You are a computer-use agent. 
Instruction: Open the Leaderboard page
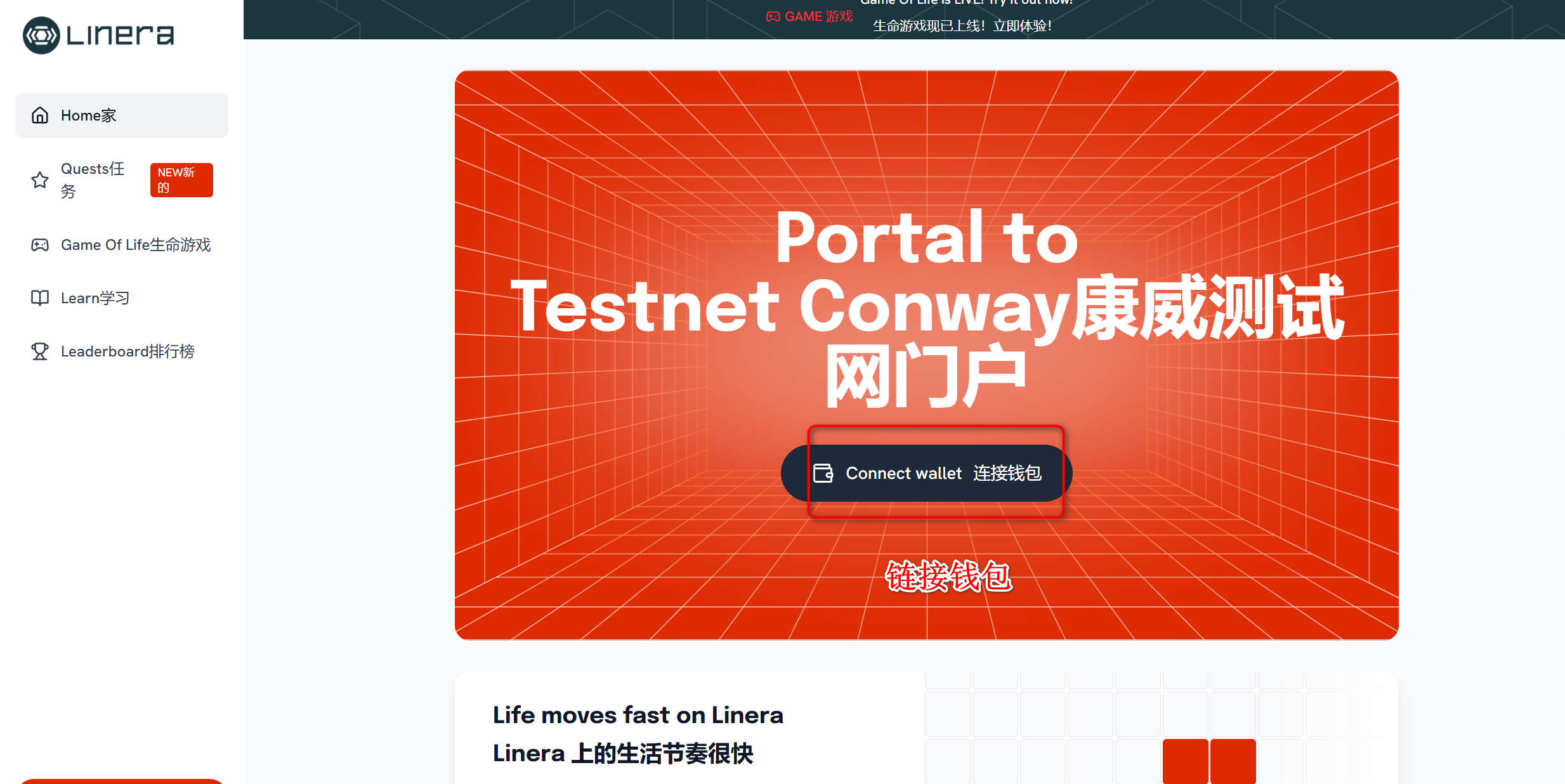pos(127,351)
